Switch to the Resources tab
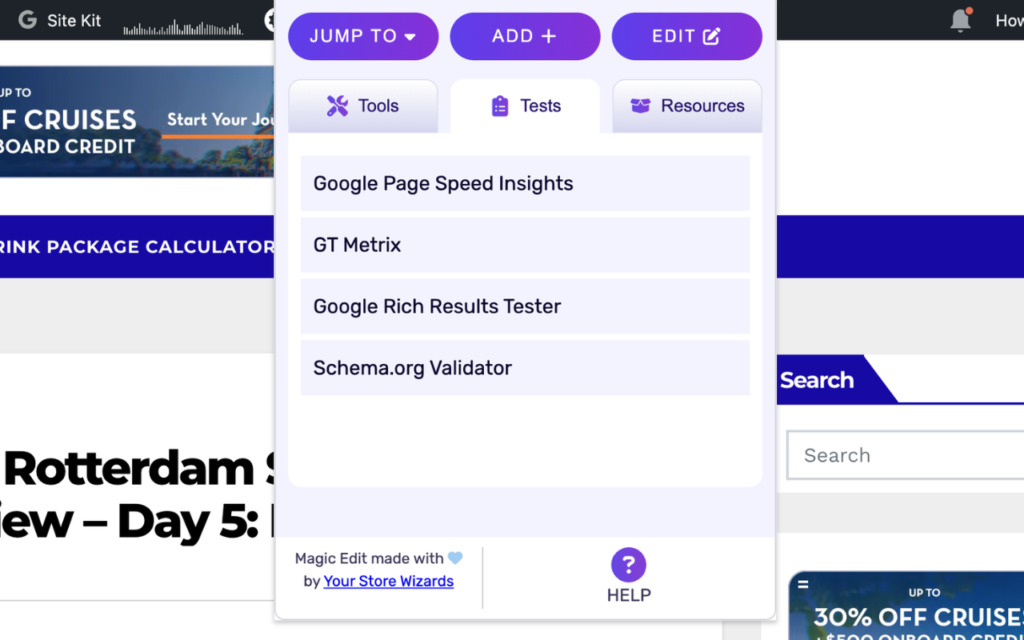This screenshot has height=640, width=1024. (687, 106)
